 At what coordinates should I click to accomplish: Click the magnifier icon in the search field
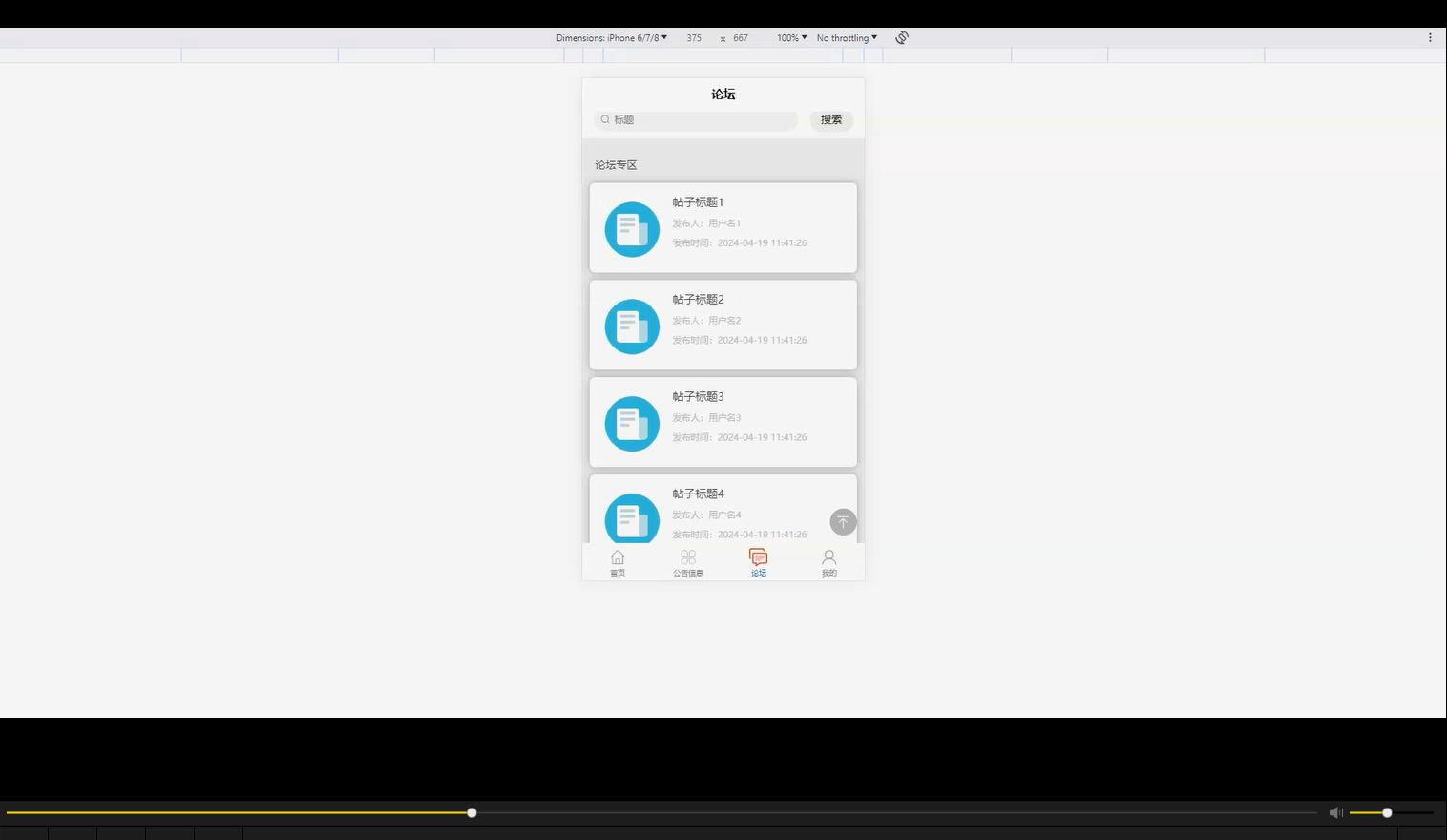pyautogui.click(x=605, y=119)
